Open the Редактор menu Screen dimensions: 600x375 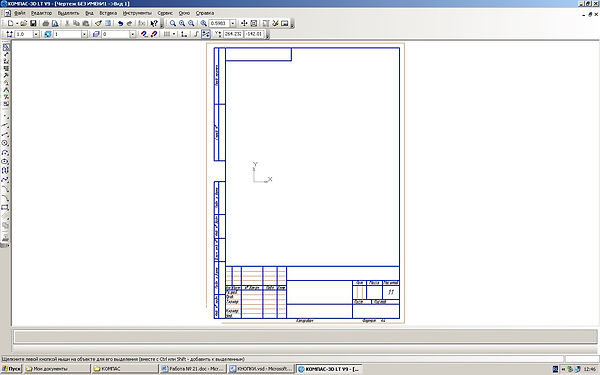pos(41,13)
